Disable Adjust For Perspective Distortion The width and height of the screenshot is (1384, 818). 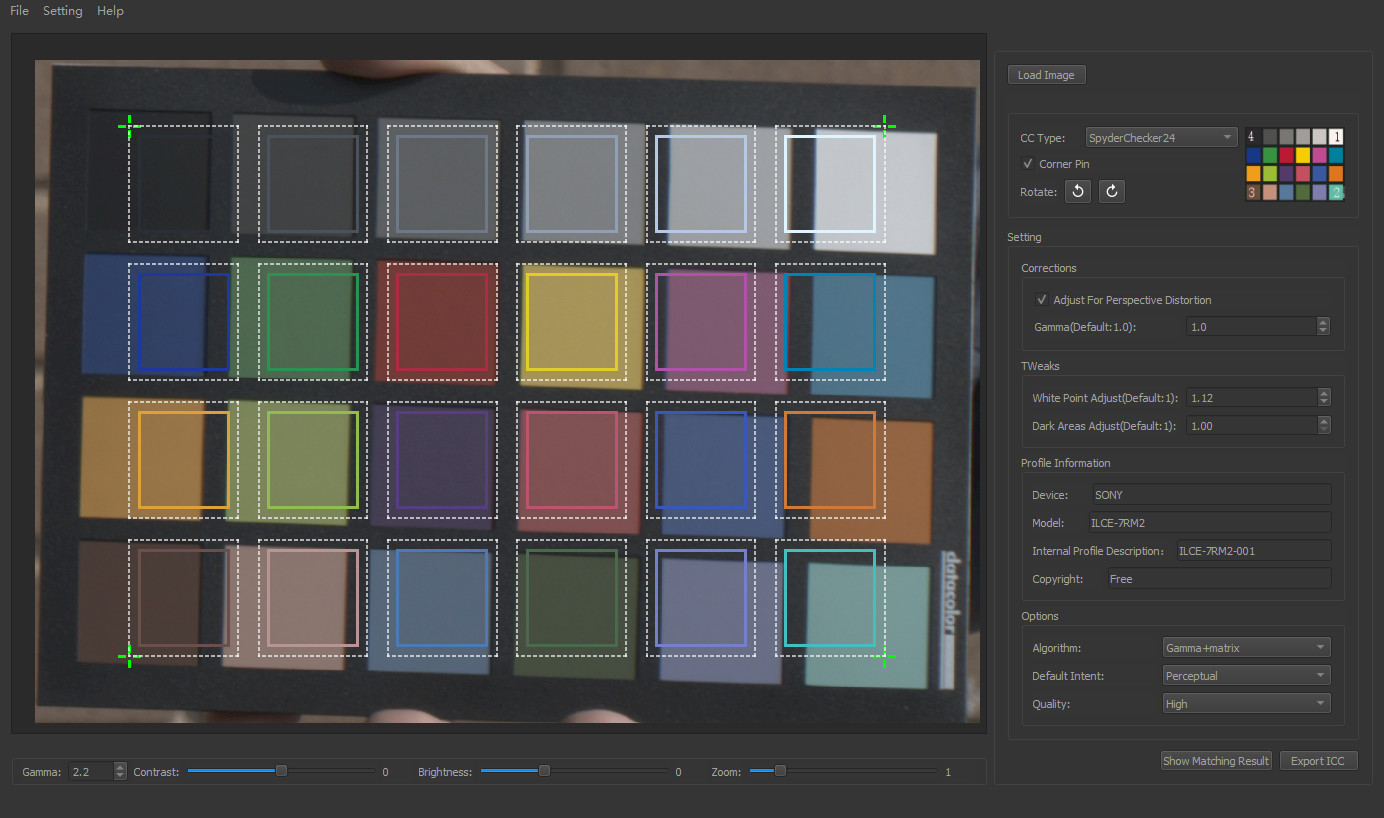(1042, 300)
